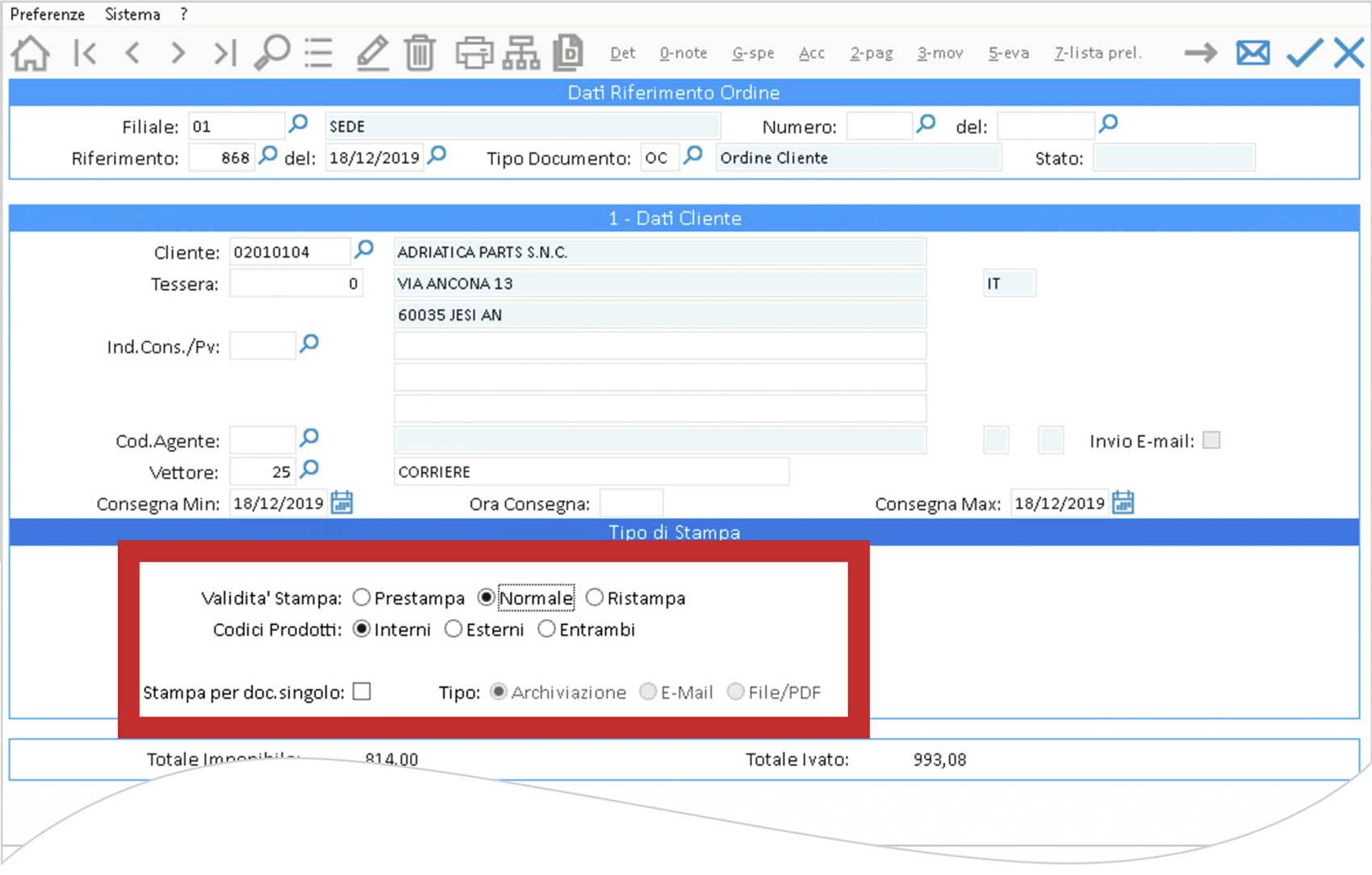
Task: Open the list view icon
Action: click(x=319, y=53)
